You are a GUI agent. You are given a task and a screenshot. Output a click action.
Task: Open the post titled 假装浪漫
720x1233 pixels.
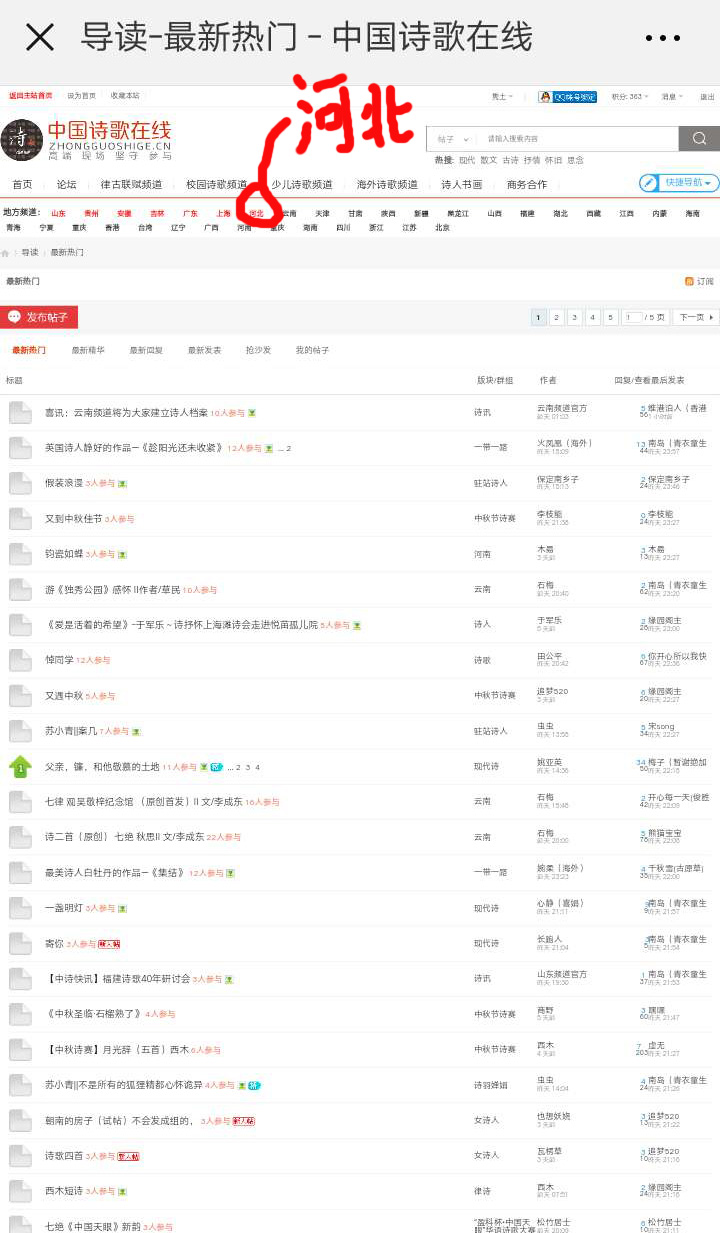tap(63, 483)
